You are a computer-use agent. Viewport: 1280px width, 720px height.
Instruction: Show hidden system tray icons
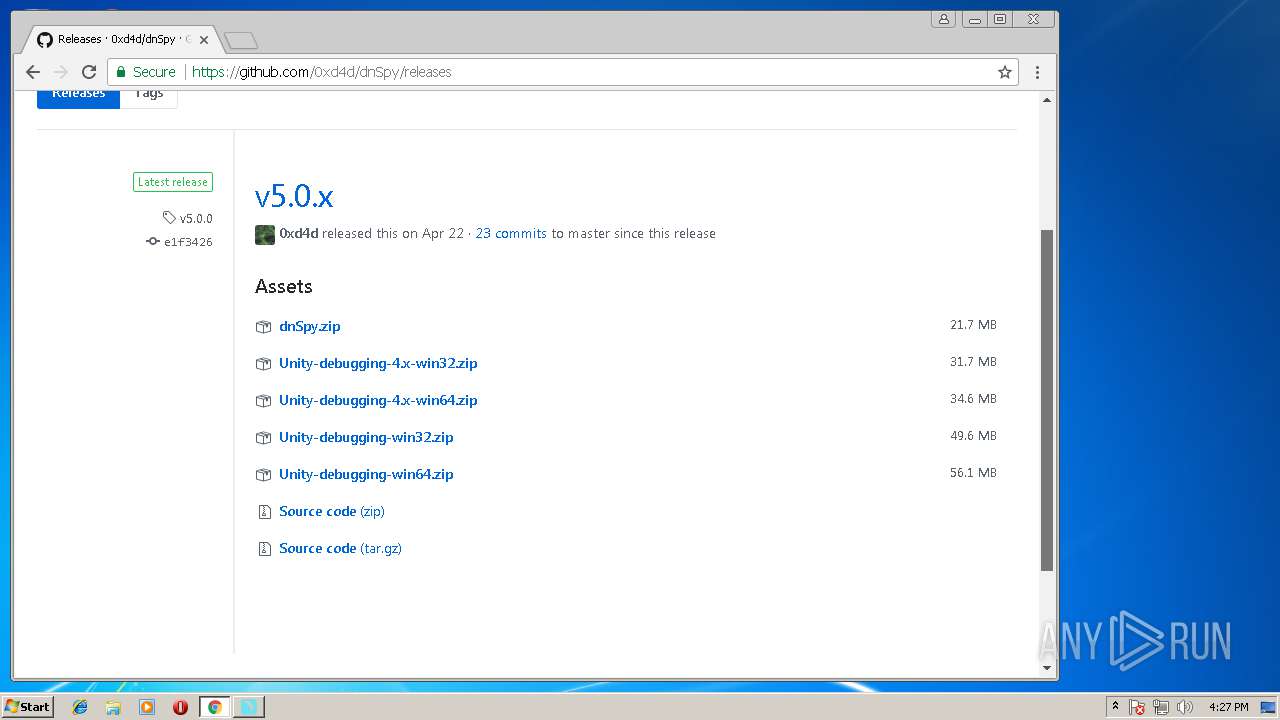pos(1115,707)
